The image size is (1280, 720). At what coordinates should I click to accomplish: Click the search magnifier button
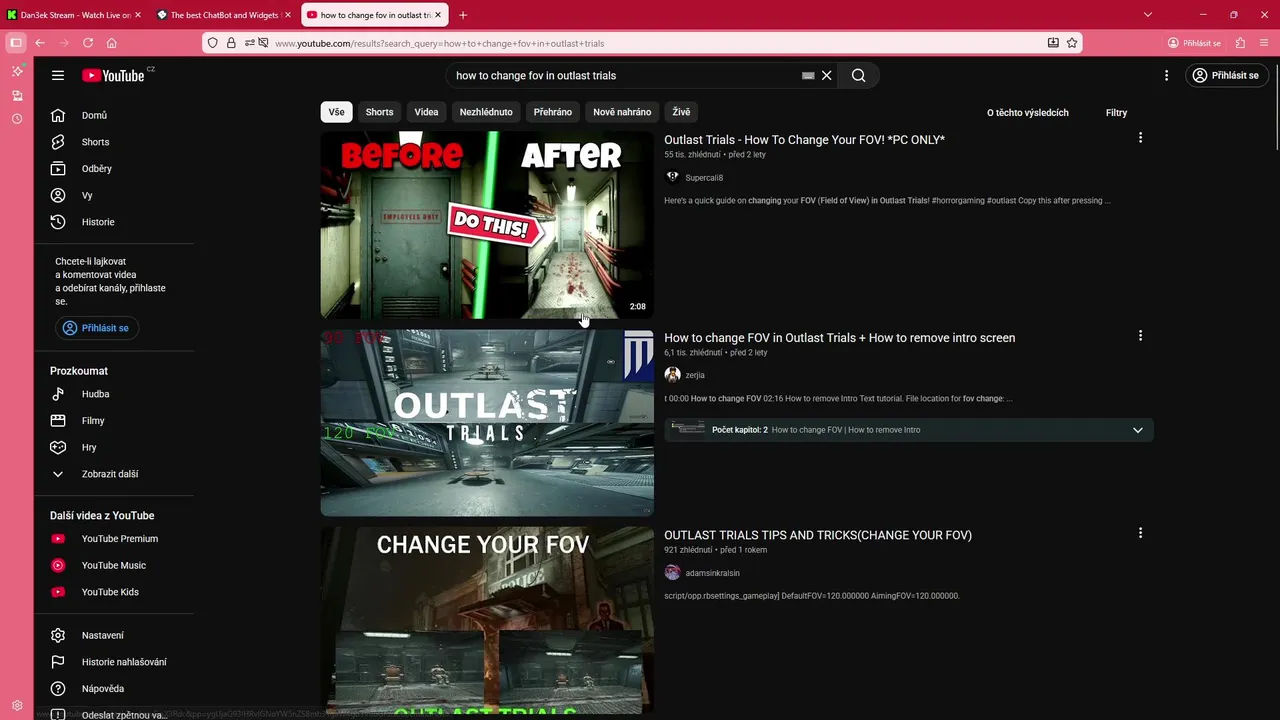[x=858, y=75]
